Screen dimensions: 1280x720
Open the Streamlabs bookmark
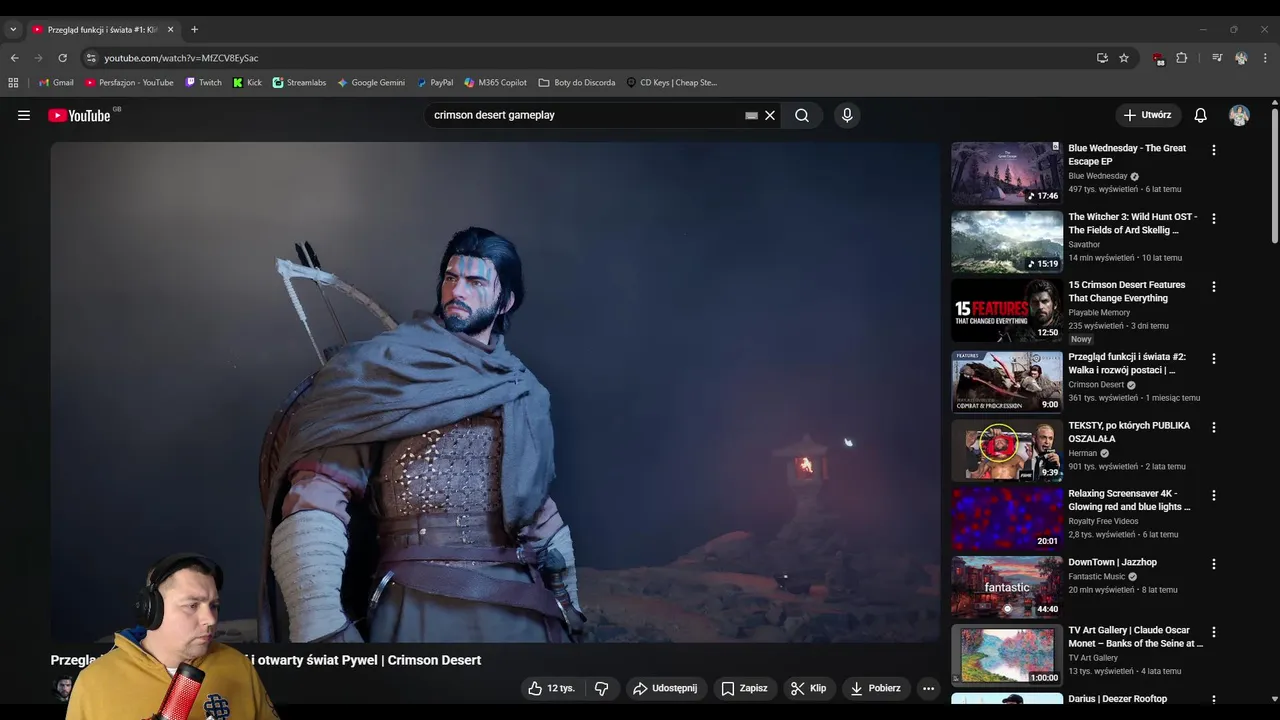pyautogui.click(x=299, y=83)
